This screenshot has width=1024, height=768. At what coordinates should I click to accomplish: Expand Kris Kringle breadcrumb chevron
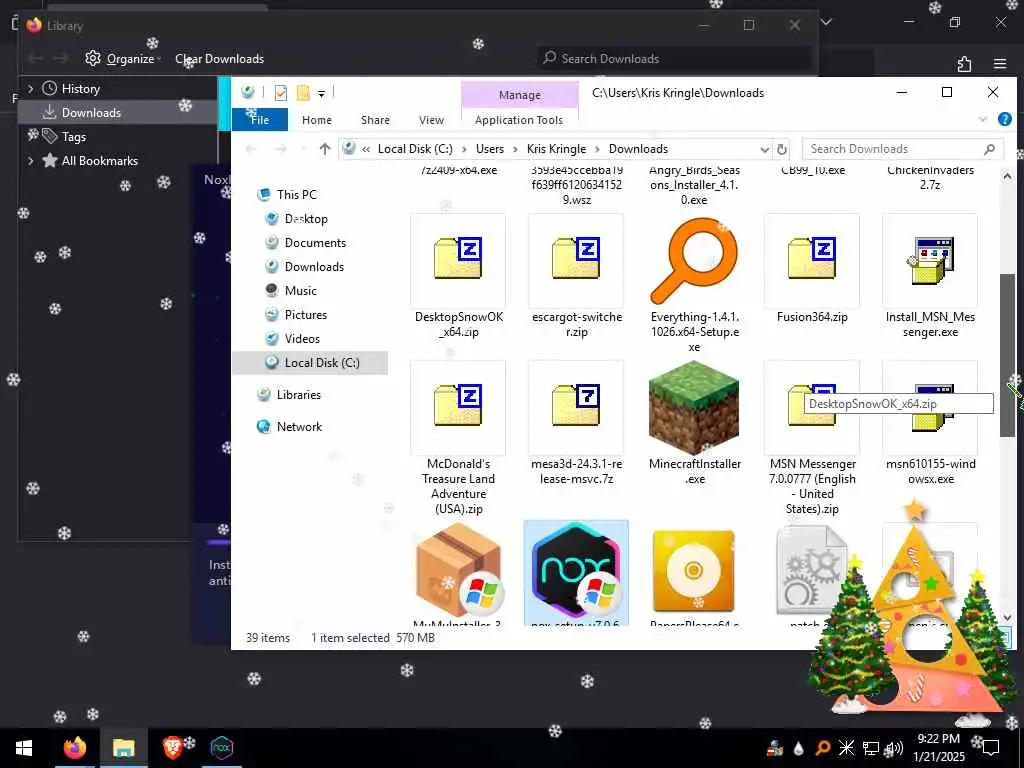[597, 150]
